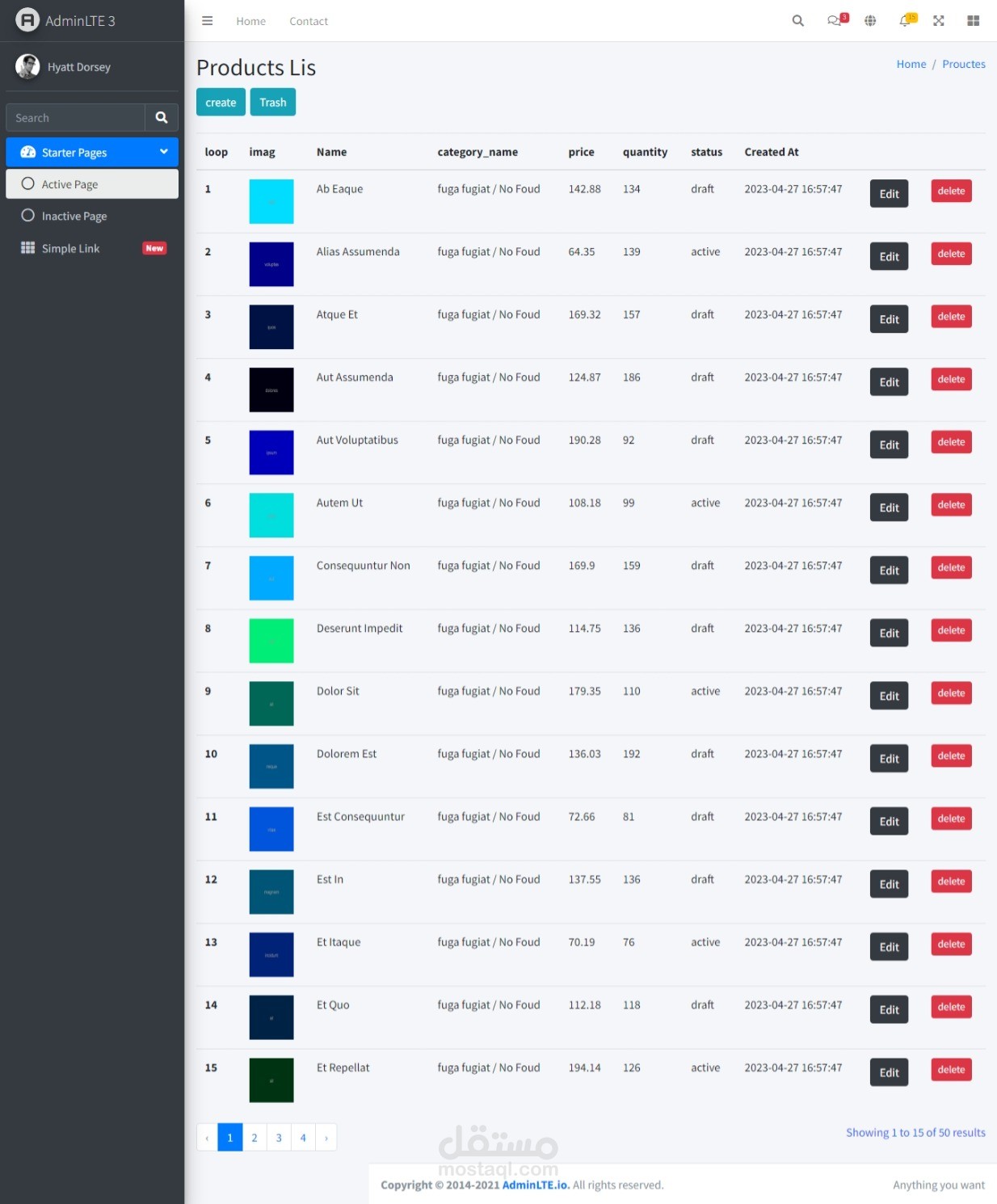The width and height of the screenshot is (997, 1204).
Task: Go to the next pagination arrow
Action: click(x=326, y=1137)
